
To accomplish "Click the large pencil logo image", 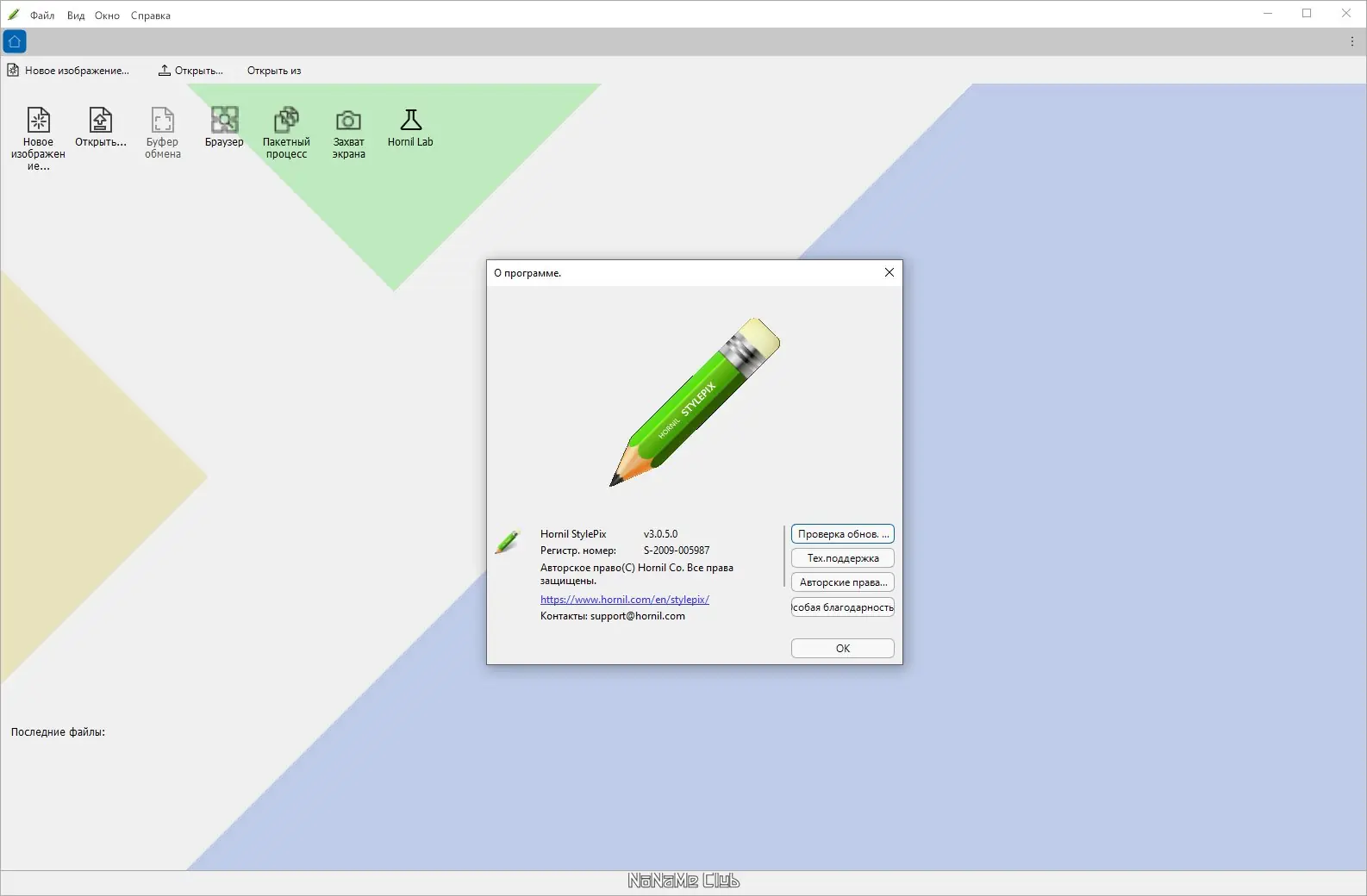I will (x=695, y=401).
